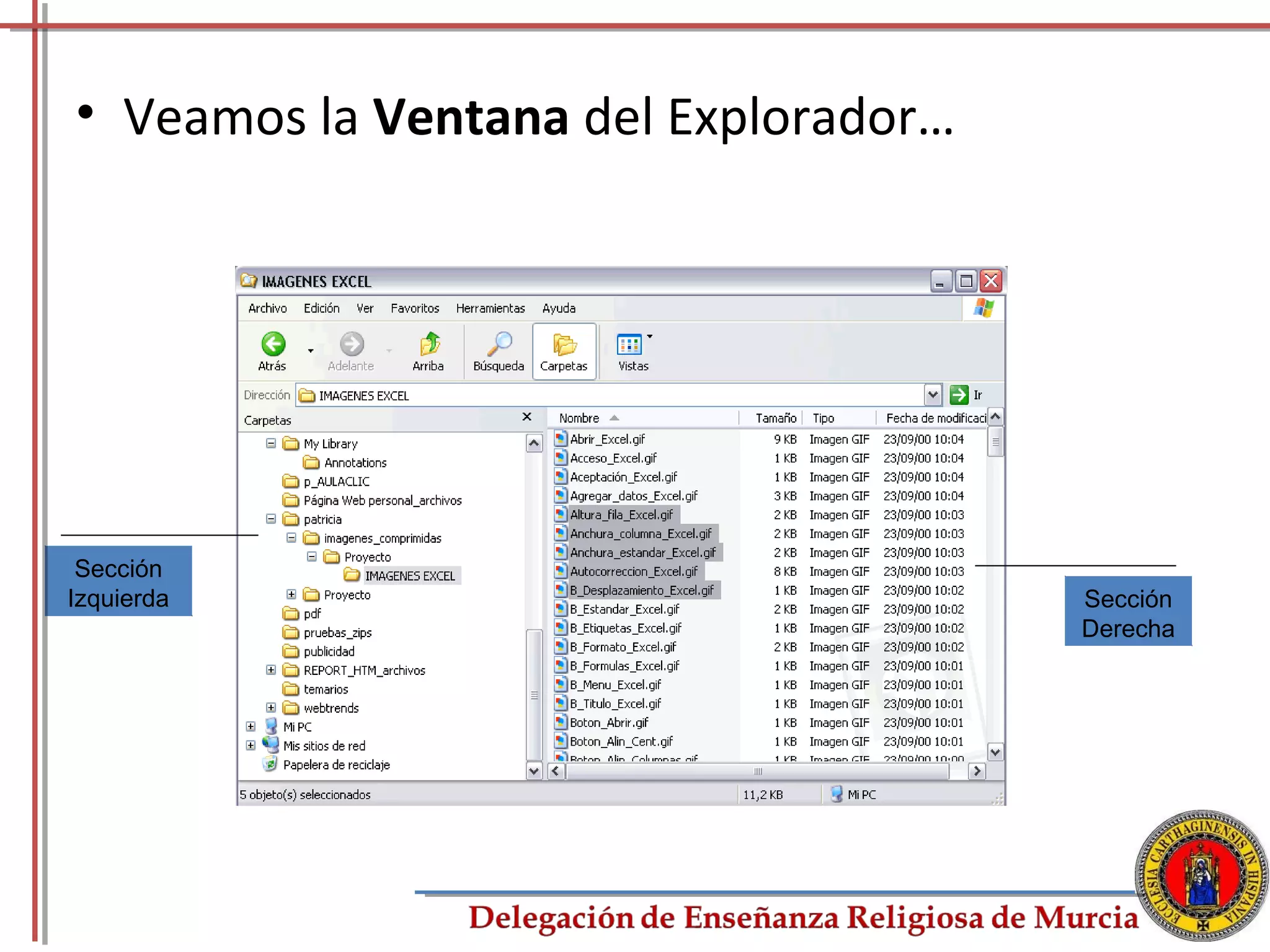The width and height of the screenshot is (1270, 952).
Task: Open the Archivo menu
Action: click(268, 308)
